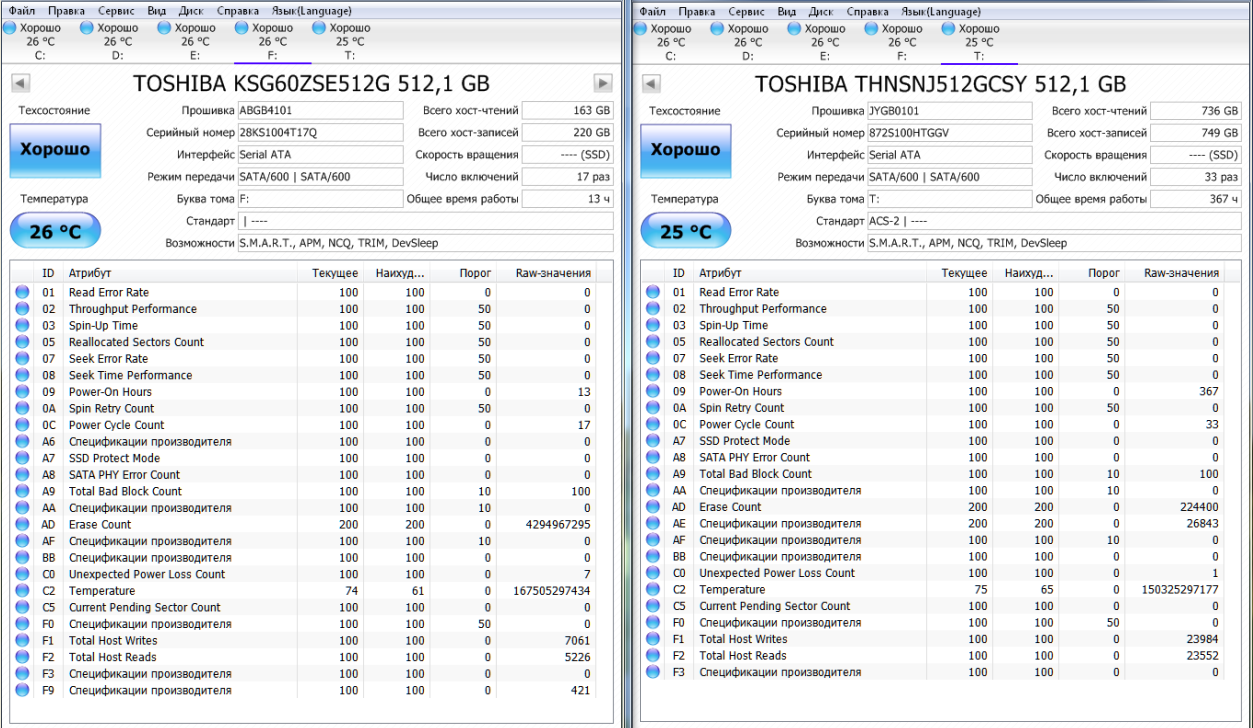The height and width of the screenshot is (728, 1253).
Task: Open Справка menu in right window
Action: [867, 11]
